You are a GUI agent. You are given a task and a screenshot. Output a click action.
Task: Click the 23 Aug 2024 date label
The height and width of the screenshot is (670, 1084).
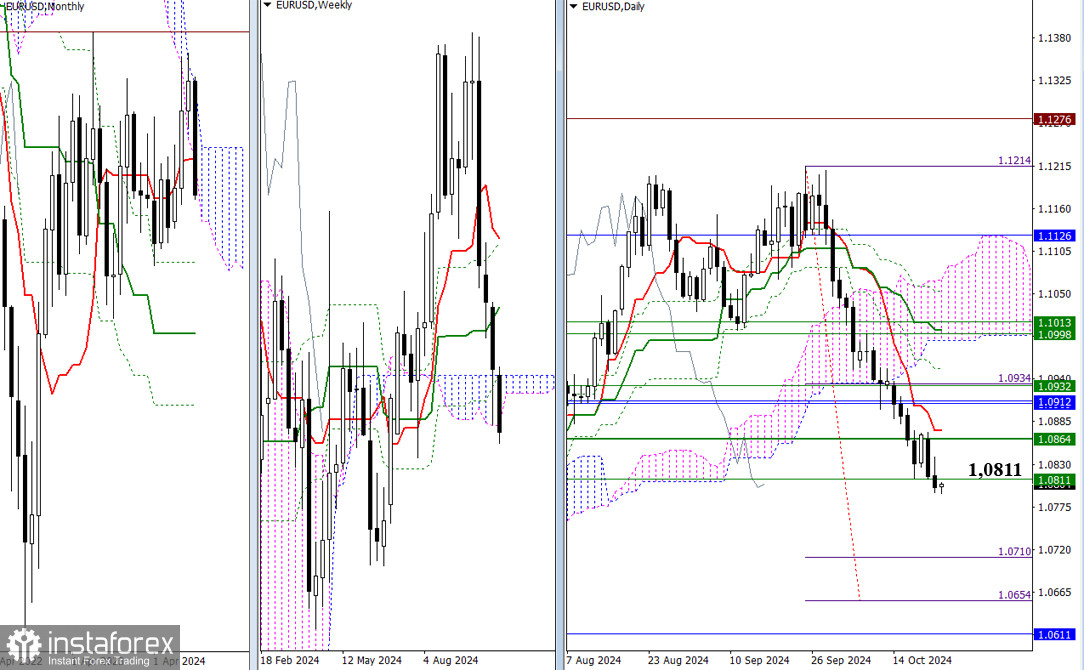(x=678, y=660)
